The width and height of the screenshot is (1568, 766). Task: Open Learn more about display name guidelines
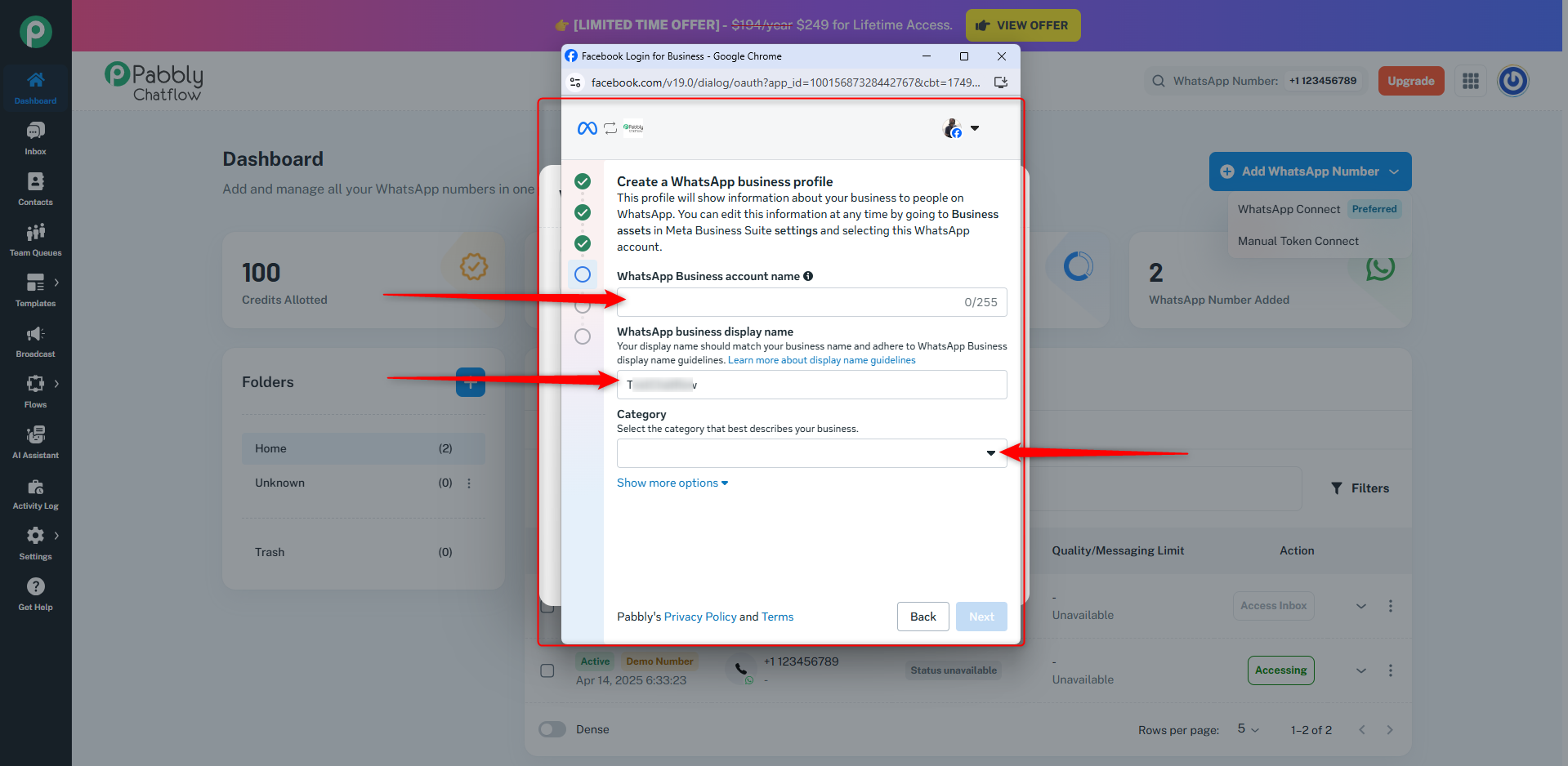coord(822,360)
